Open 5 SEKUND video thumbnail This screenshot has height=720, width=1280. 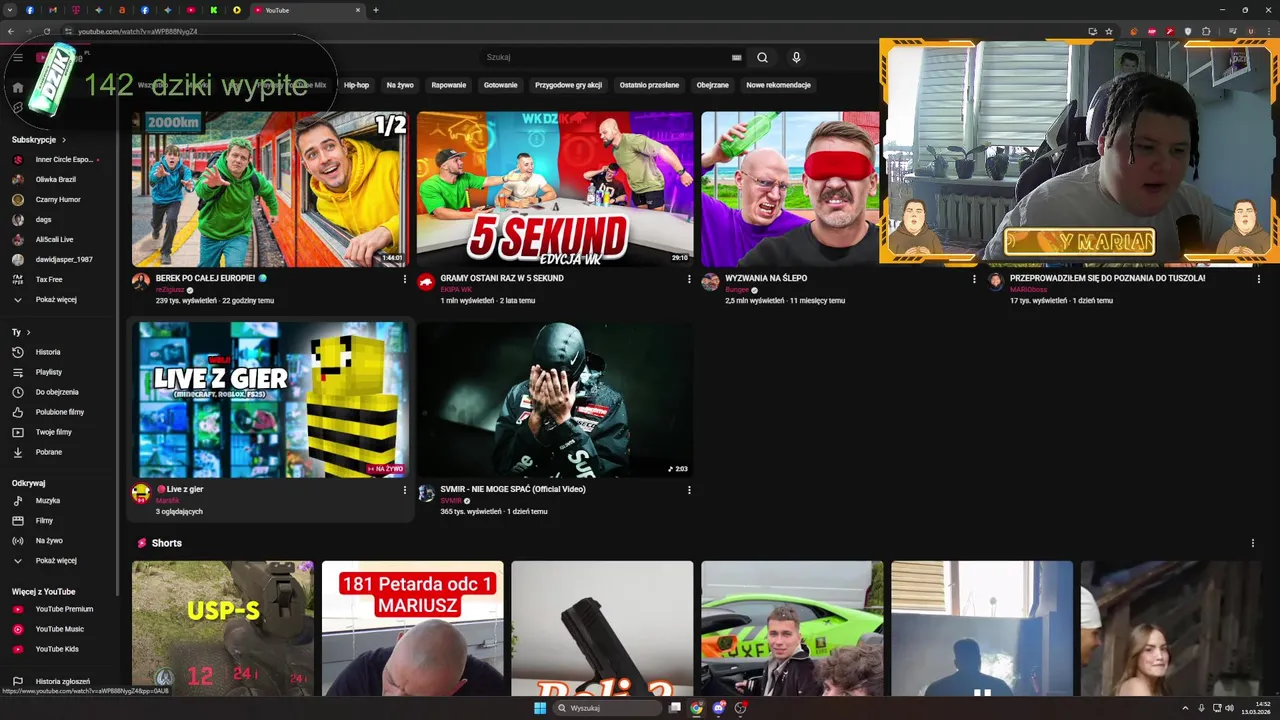[555, 189]
